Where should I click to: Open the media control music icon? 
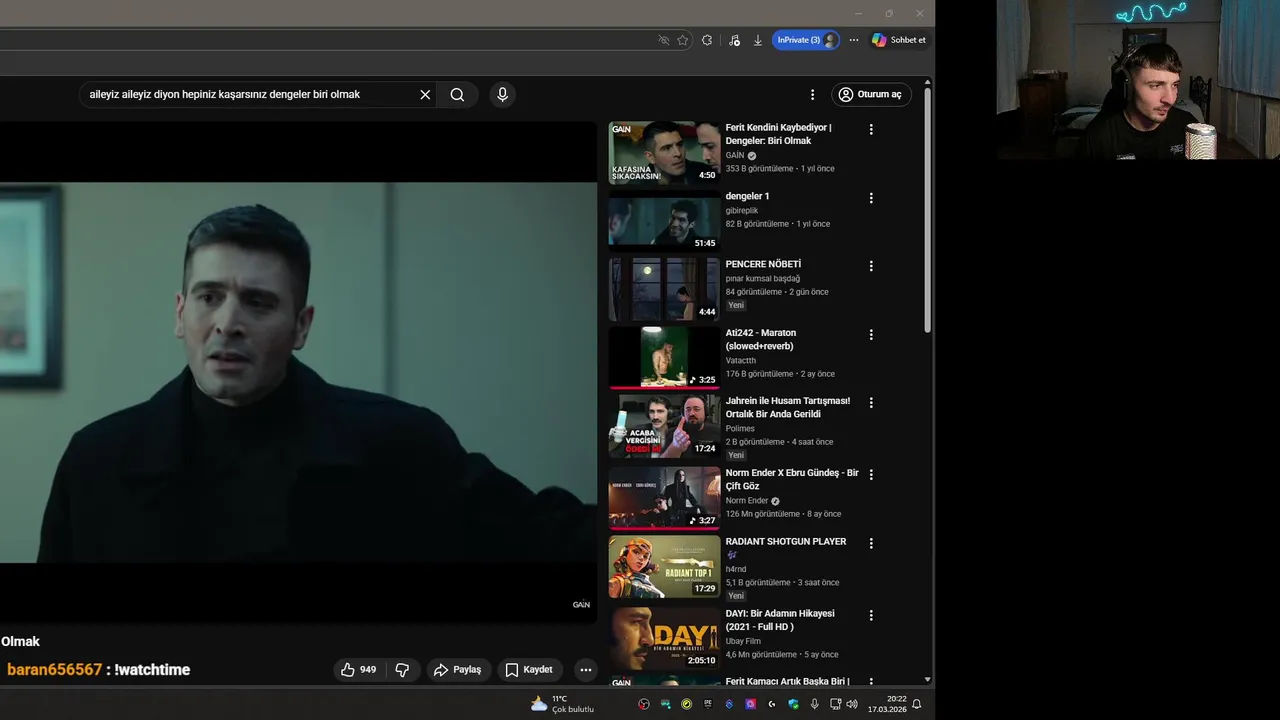click(734, 40)
